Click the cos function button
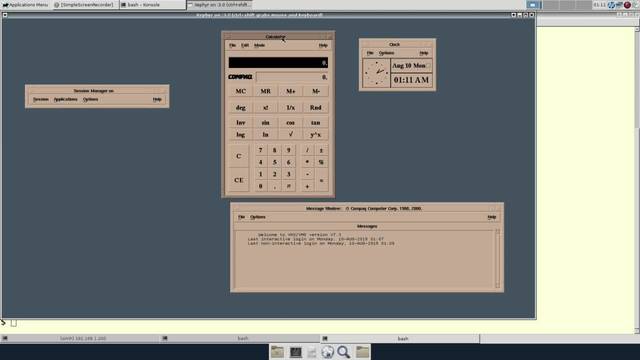 (291, 122)
